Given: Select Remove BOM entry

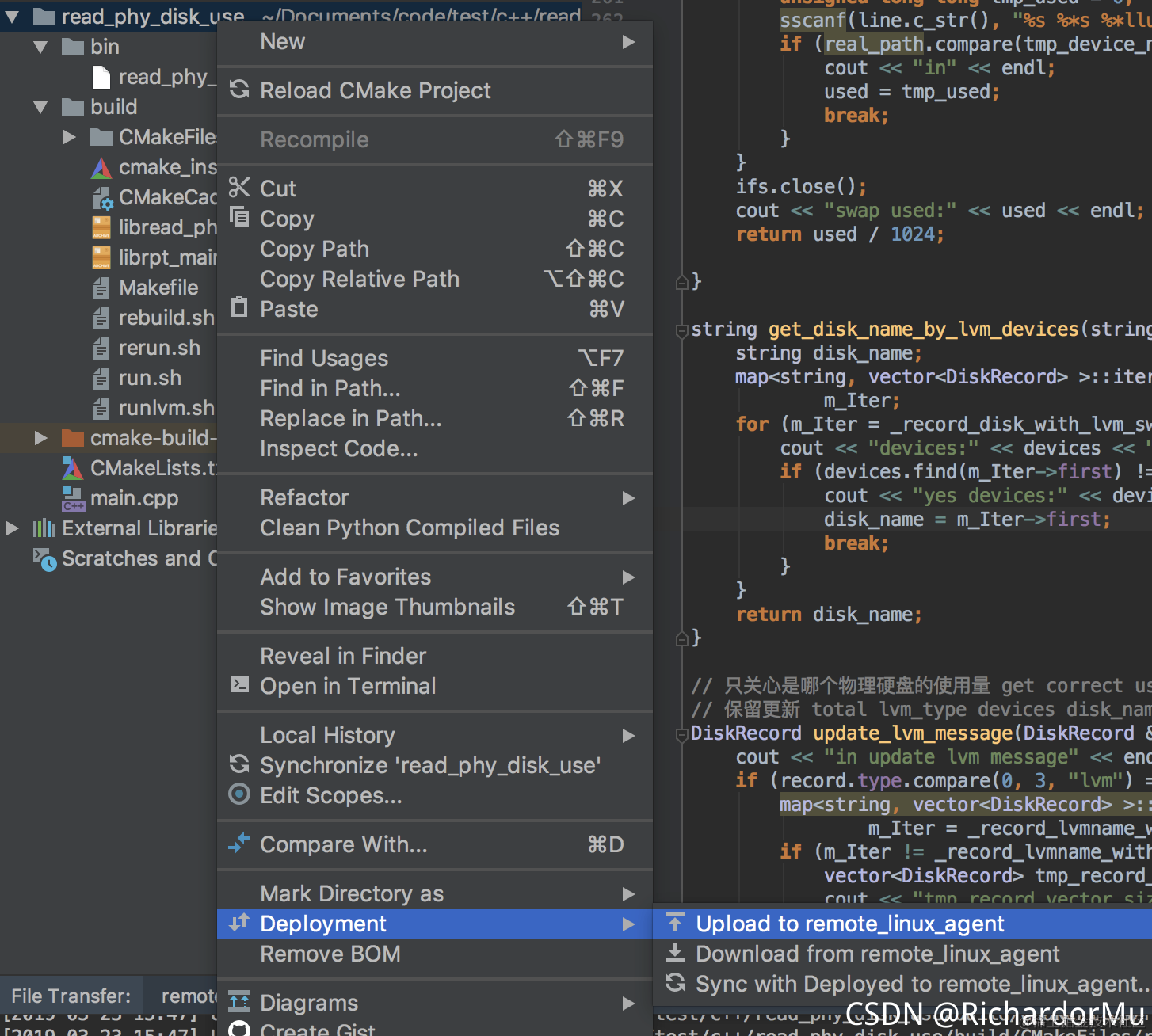Looking at the screenshot, I should [435, 954].
